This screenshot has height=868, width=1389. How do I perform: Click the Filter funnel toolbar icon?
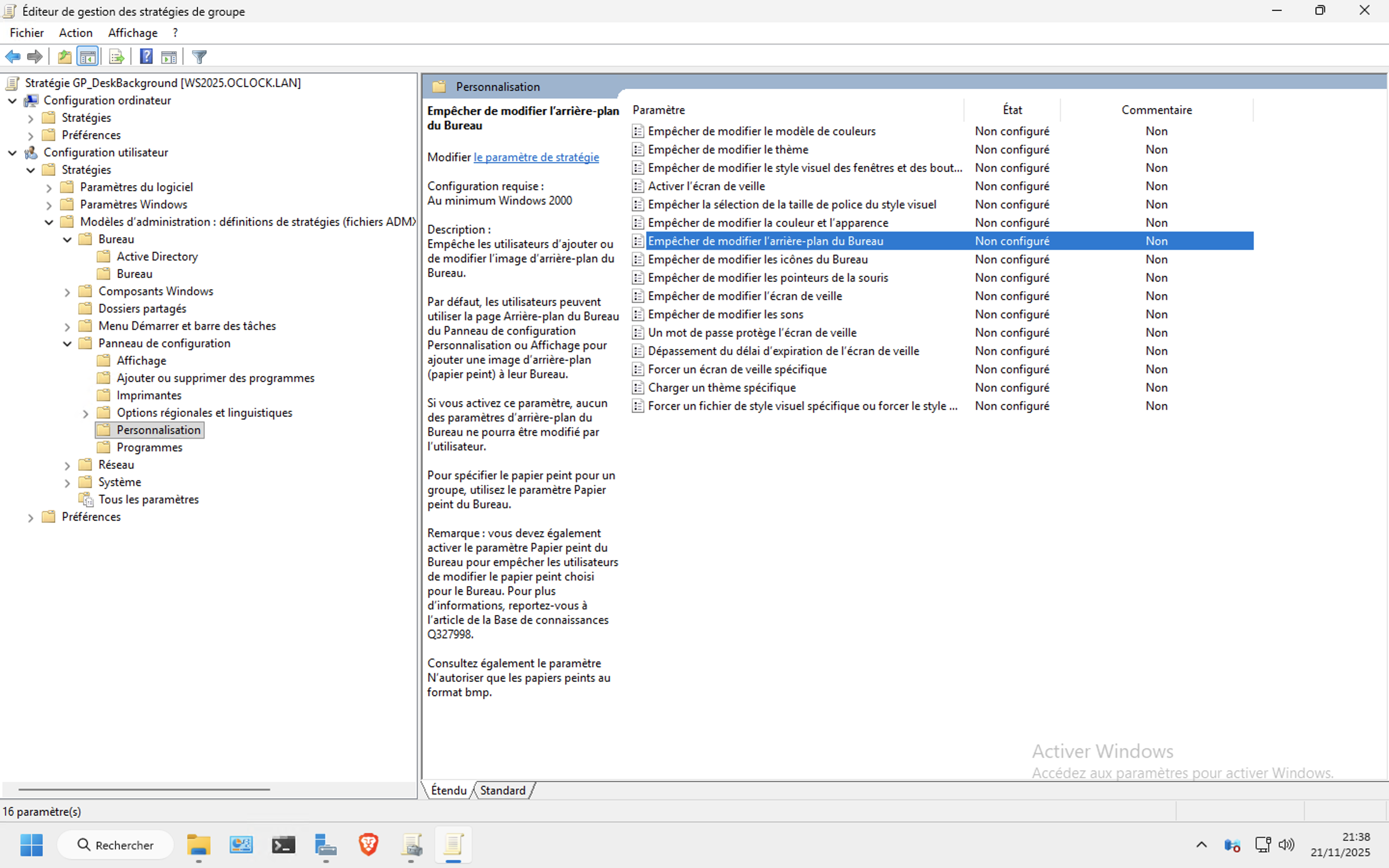pyautogui.click(x=199, y=57)
